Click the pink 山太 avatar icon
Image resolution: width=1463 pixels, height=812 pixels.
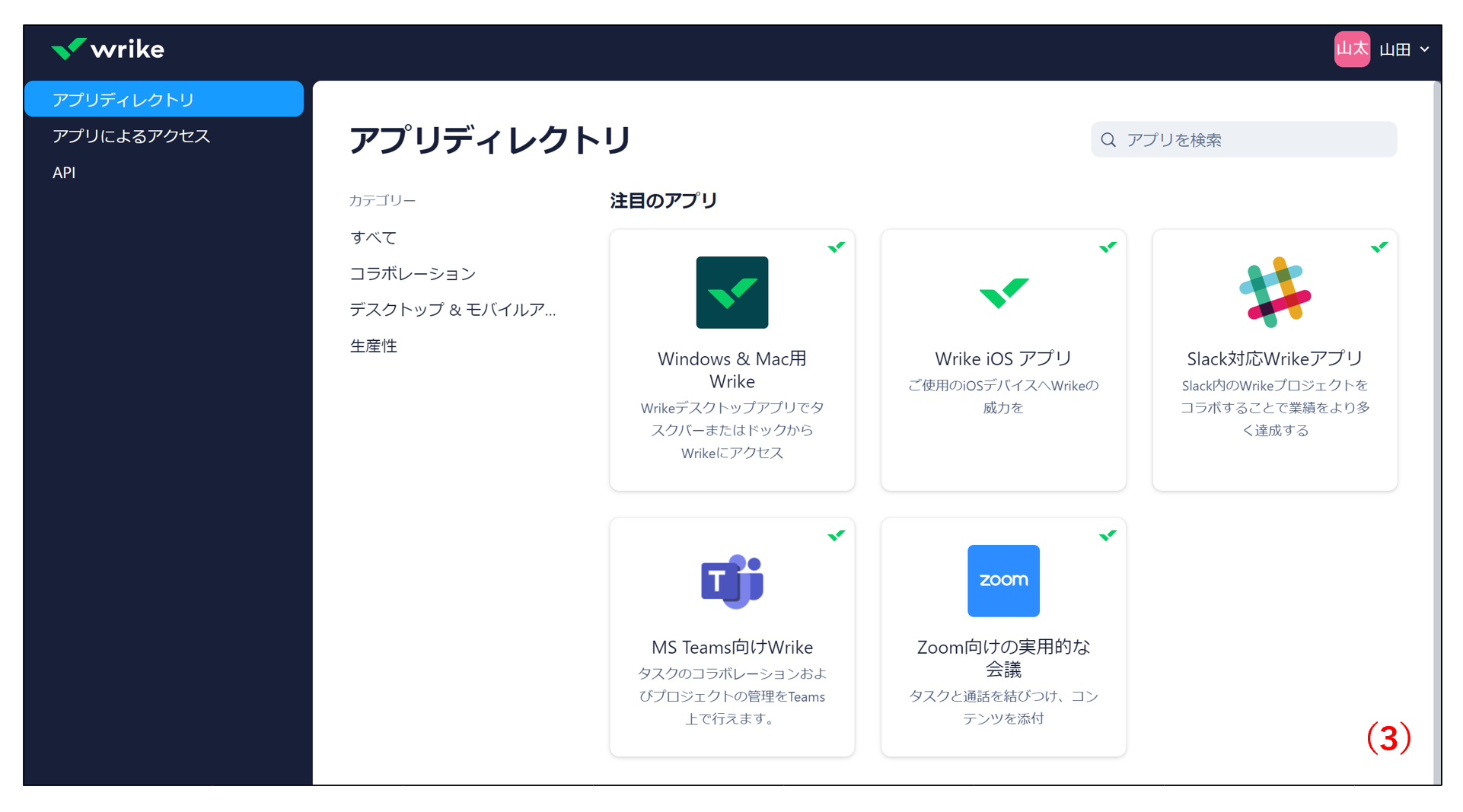(1352, 49)
